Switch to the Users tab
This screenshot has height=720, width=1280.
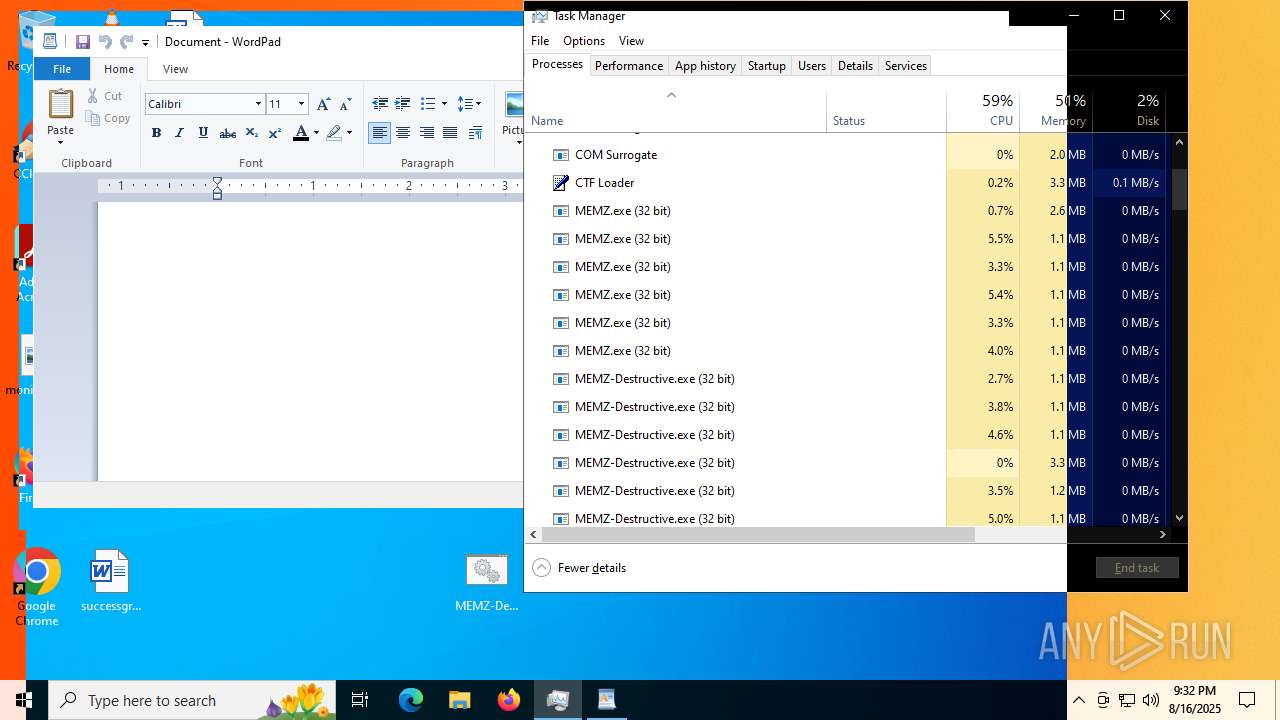click(x=812, y=66)
